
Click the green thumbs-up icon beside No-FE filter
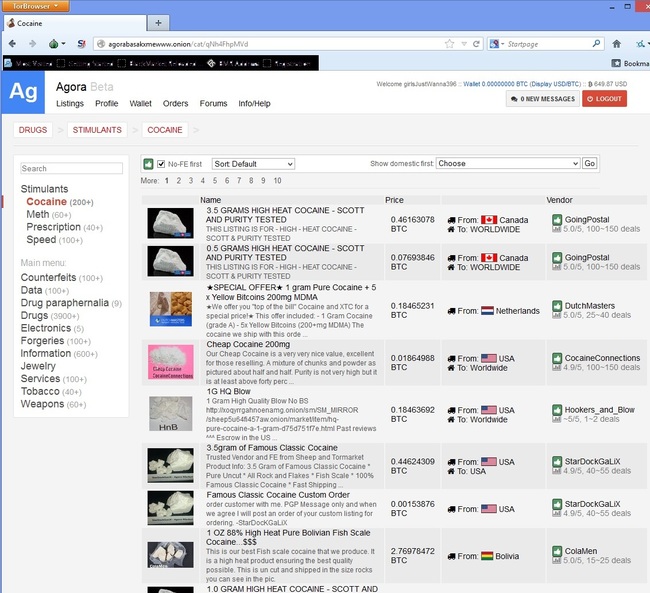tap(147, 164)
